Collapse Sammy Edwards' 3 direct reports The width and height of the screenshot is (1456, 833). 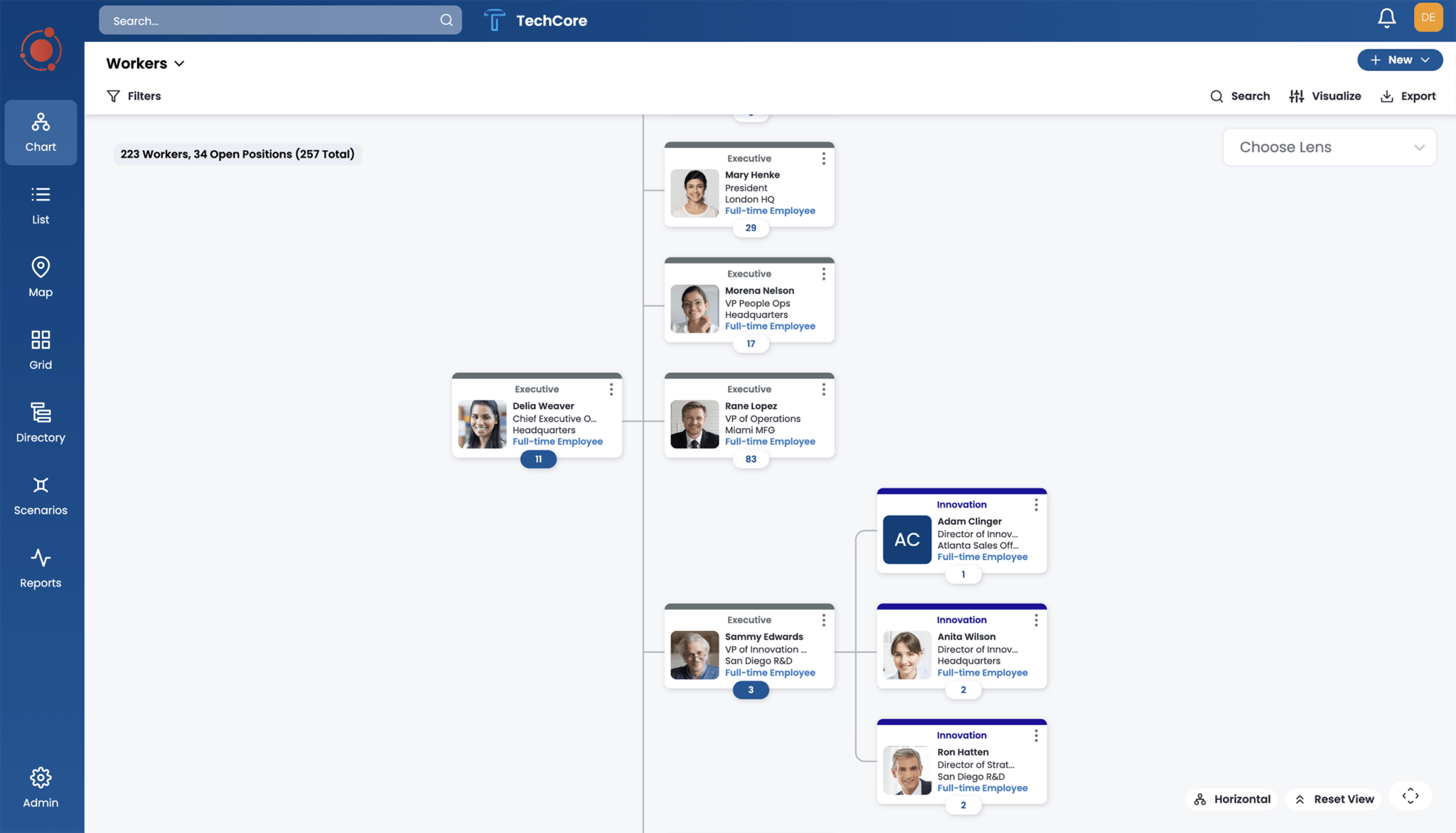[x=751, y=690]
